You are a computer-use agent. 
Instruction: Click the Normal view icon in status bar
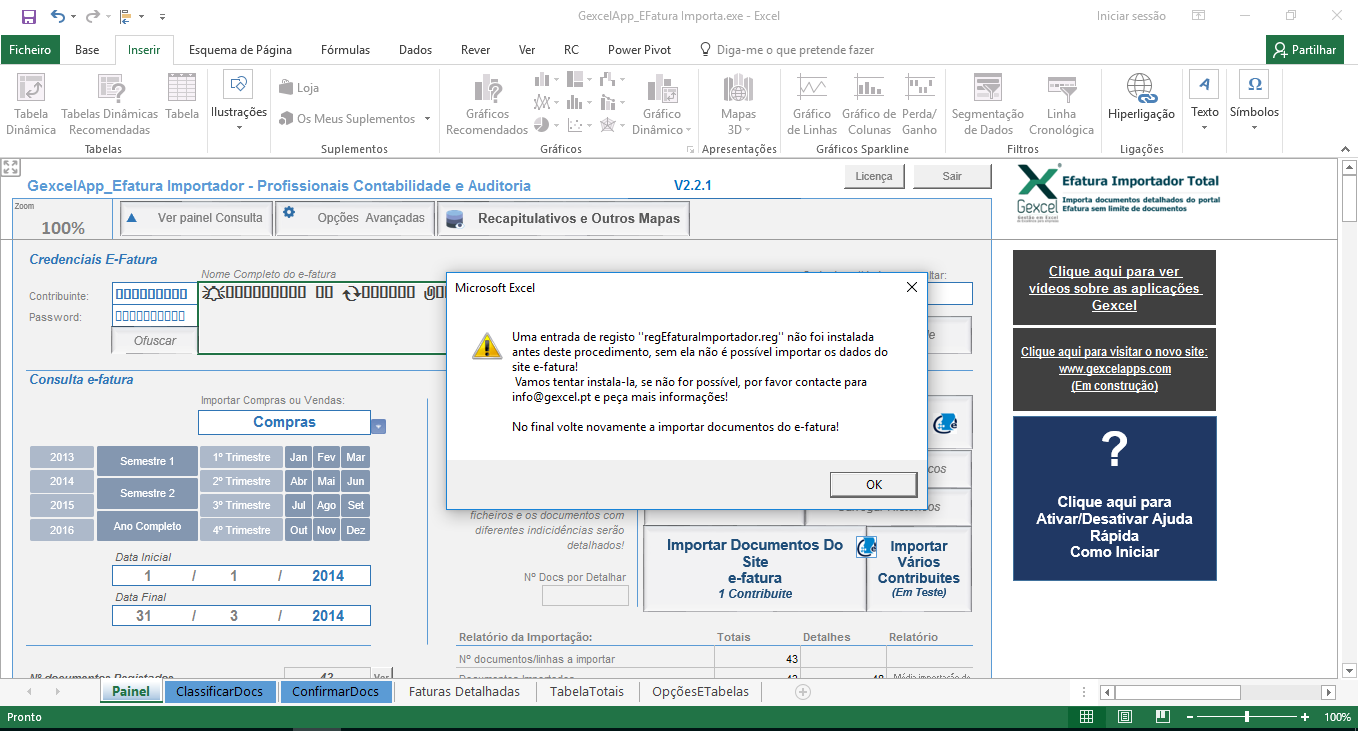click(1087, 717)
